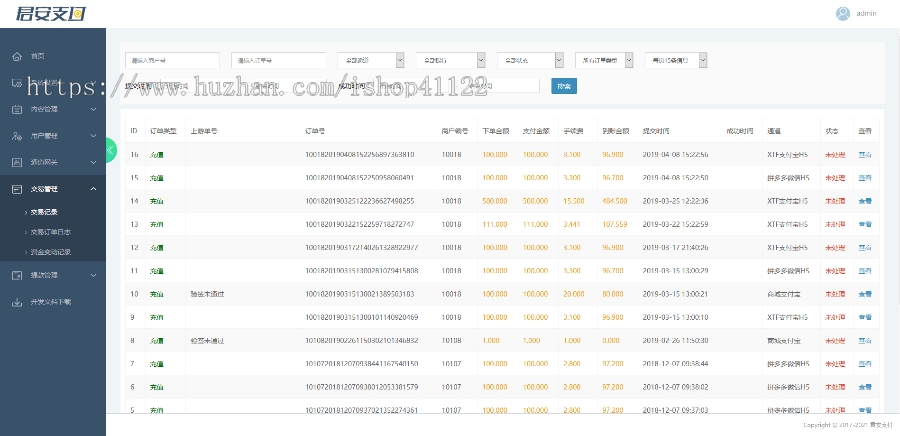900x436 pixels.
Task: Click 查看 link for order ID 16
Action: (865, 155)
